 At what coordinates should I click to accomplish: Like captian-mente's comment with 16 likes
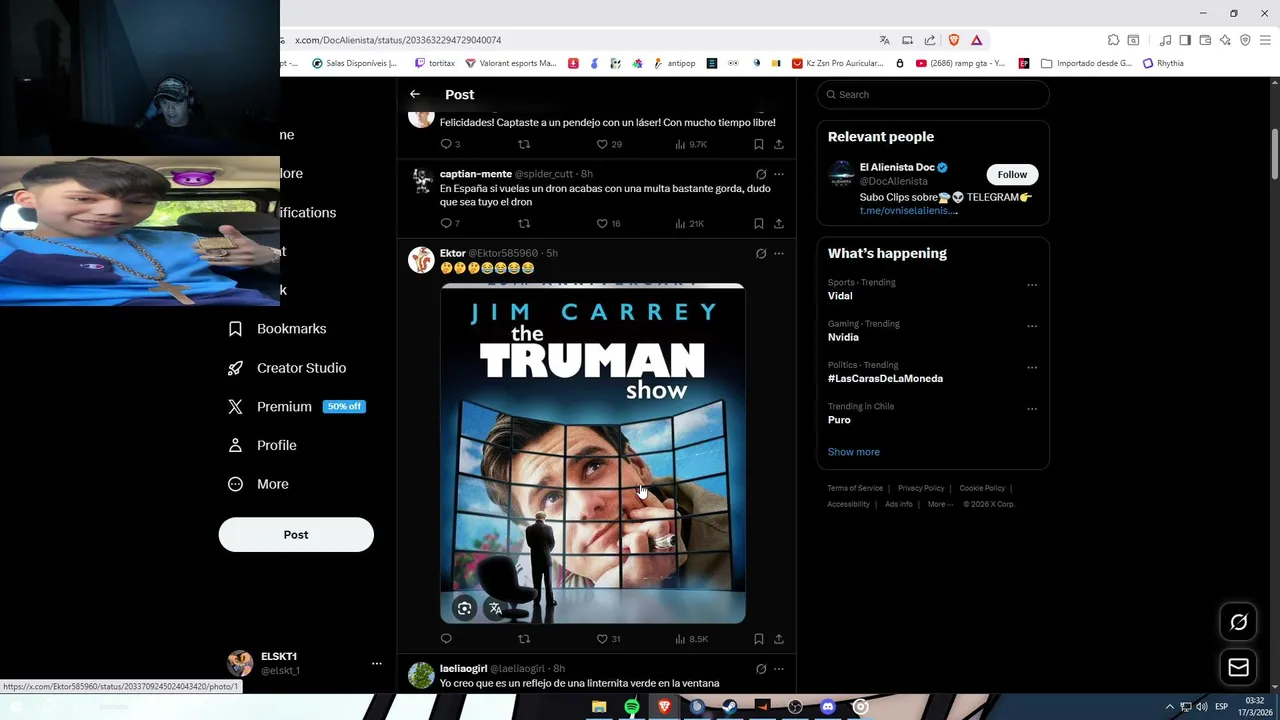click(x=609, y=223)
